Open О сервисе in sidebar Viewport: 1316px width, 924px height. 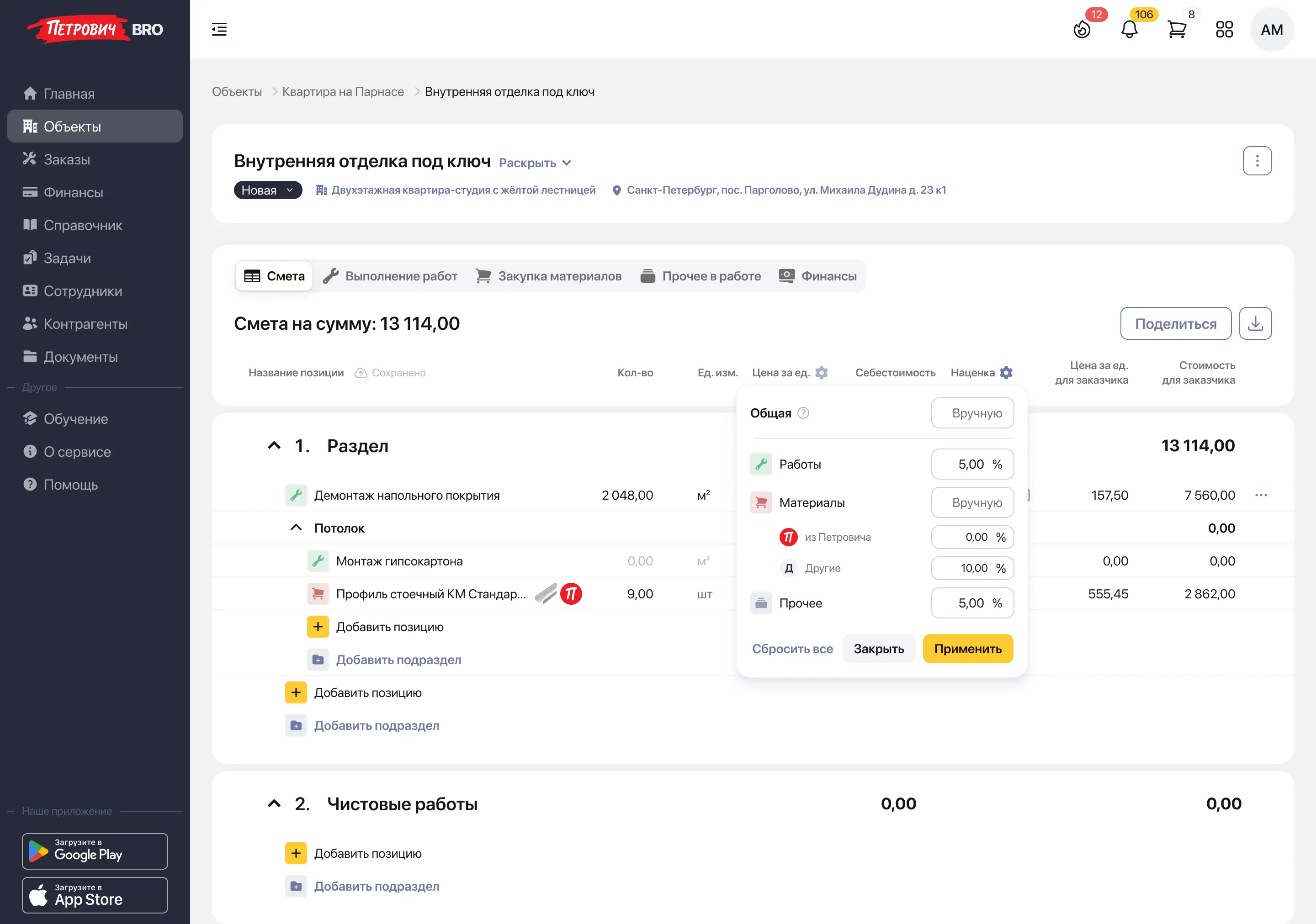click(x=95, y=452)
